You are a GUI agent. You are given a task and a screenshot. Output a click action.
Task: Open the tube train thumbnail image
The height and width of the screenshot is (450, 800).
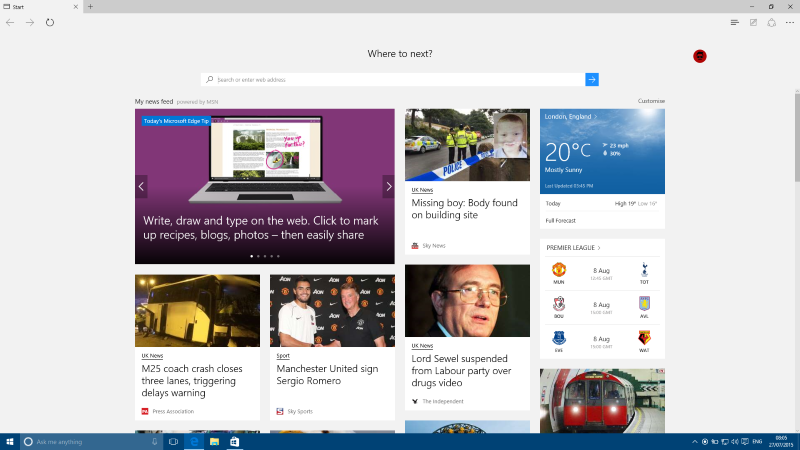pos(602,401)
